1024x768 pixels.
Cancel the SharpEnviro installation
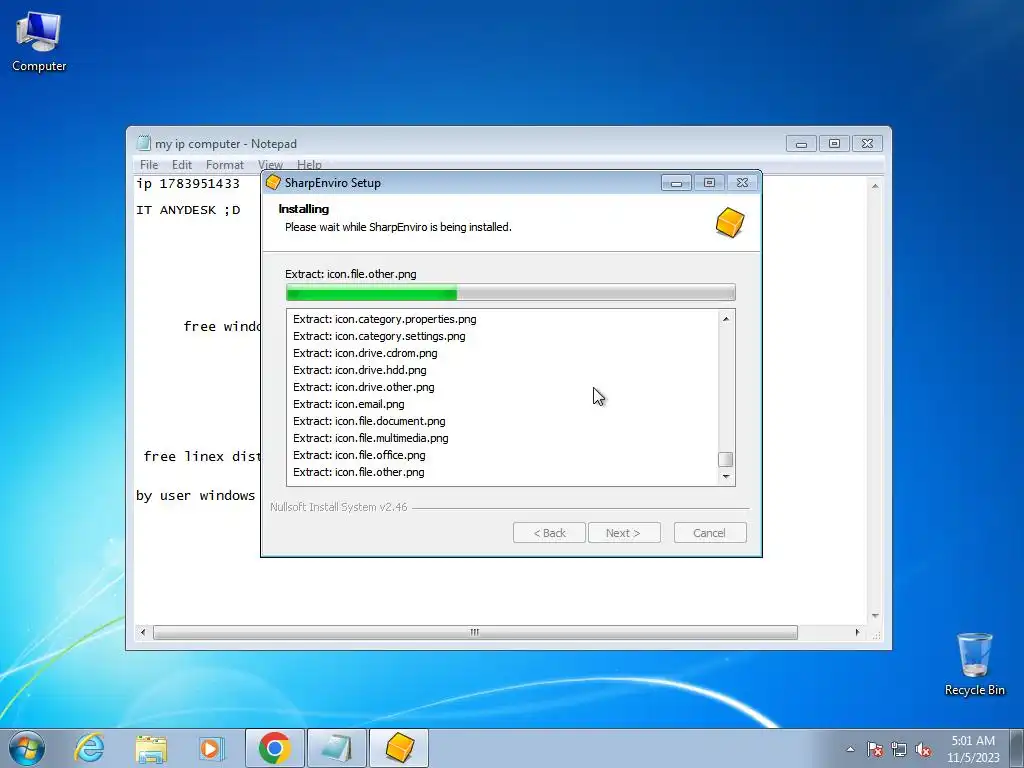[710, 533]
